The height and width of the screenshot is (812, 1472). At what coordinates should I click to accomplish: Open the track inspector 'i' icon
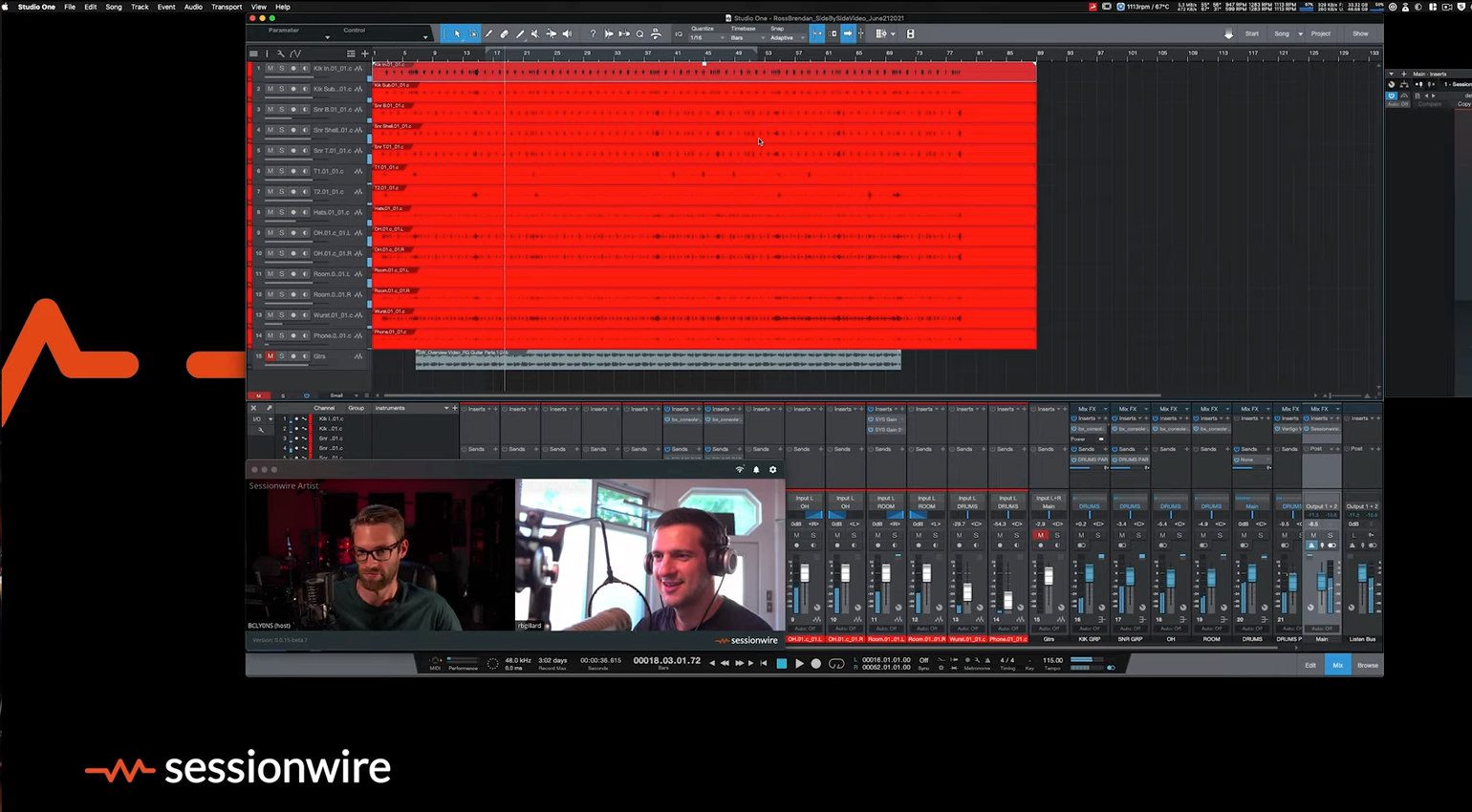click(x=267, y=53)
